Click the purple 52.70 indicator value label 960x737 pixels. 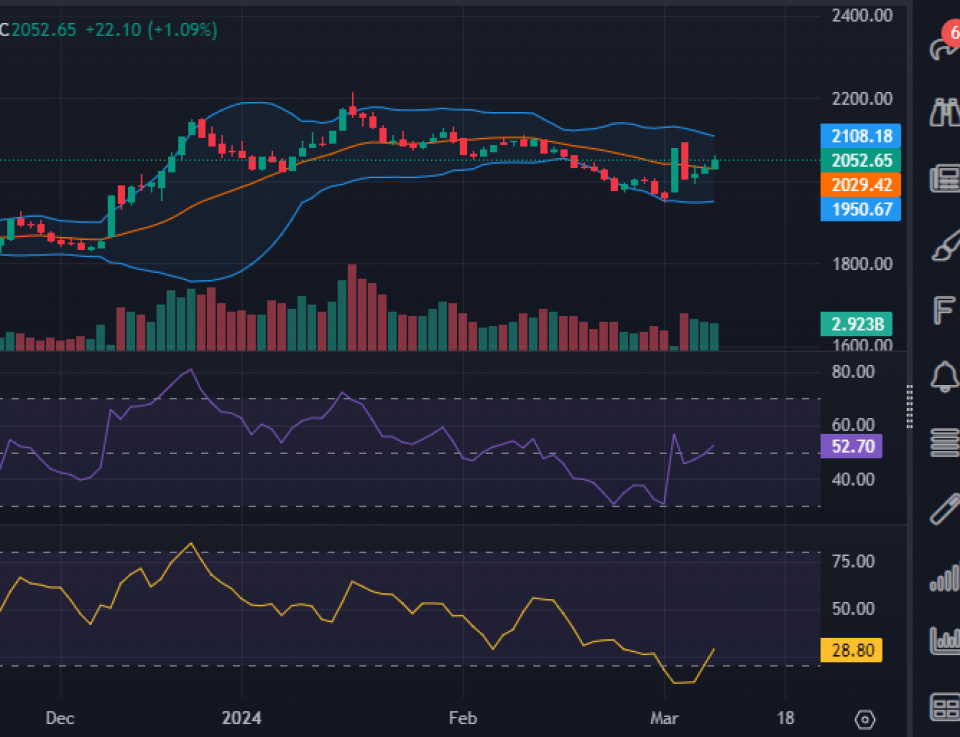point(850,447)
